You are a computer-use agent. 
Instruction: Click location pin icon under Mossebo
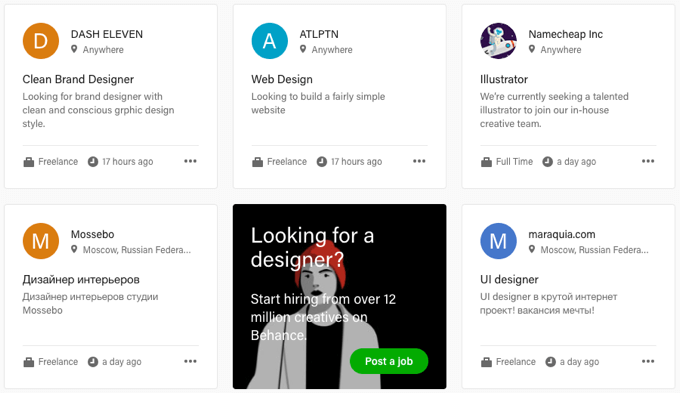click(x=74, y=249)
